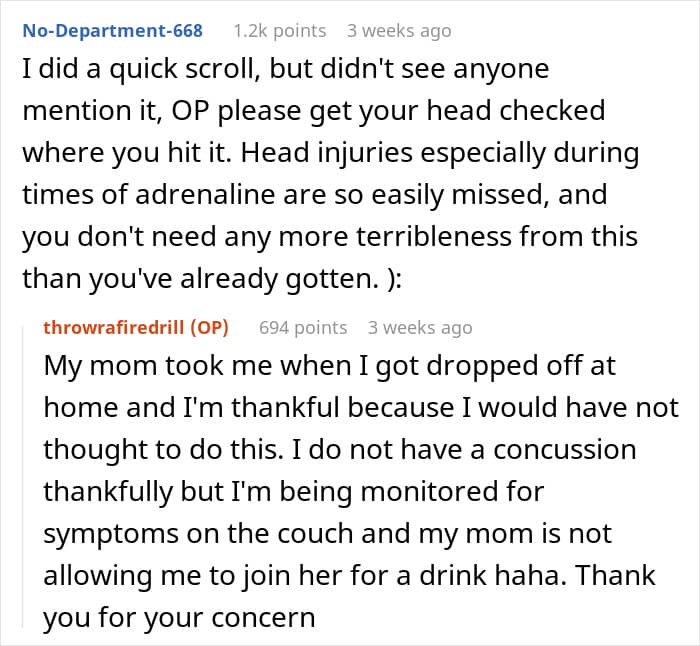Open timestamp link on throwrafiredrill's reply
The height and width of the screenshot is (646, 700).
pos(420,327)
